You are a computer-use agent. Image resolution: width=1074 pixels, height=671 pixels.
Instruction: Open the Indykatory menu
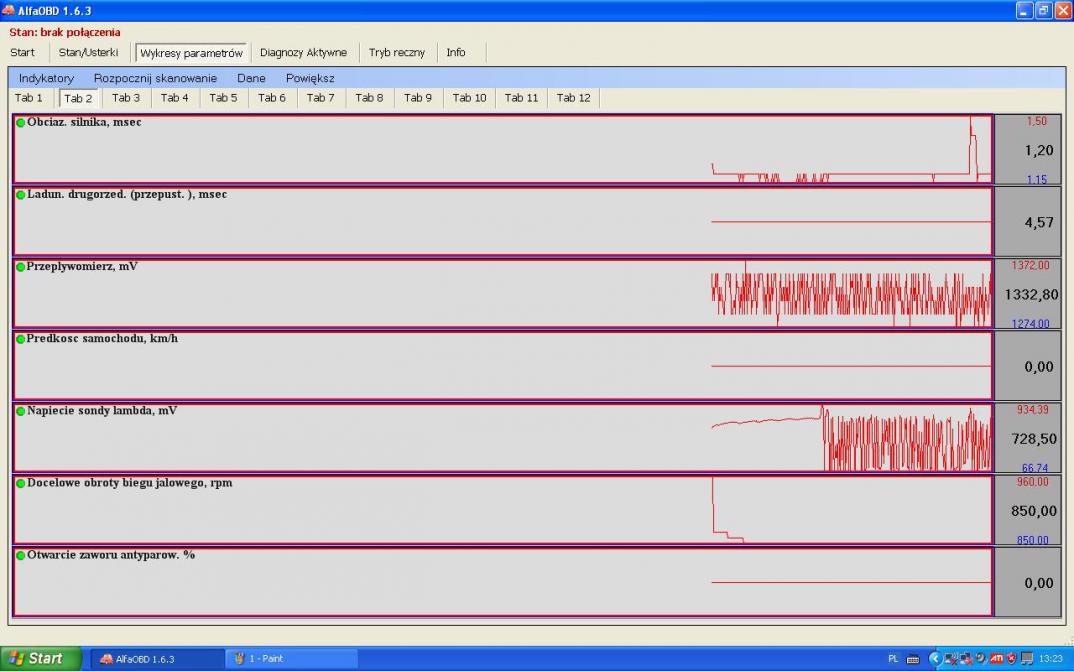[46, 78]
